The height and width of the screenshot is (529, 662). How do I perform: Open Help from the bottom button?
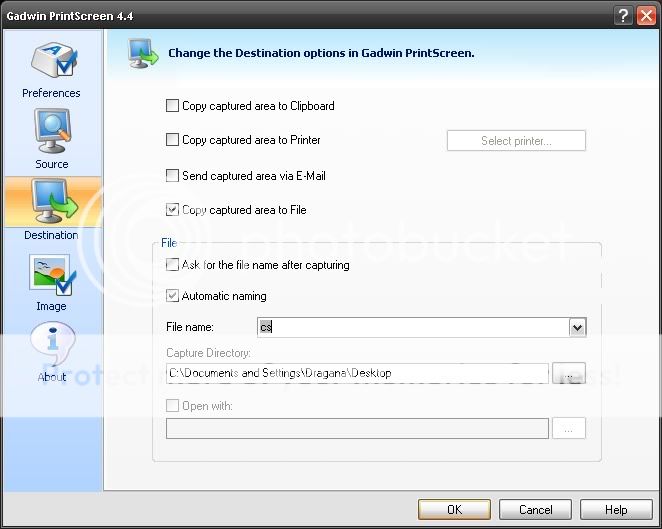click(x=616, y=510)
